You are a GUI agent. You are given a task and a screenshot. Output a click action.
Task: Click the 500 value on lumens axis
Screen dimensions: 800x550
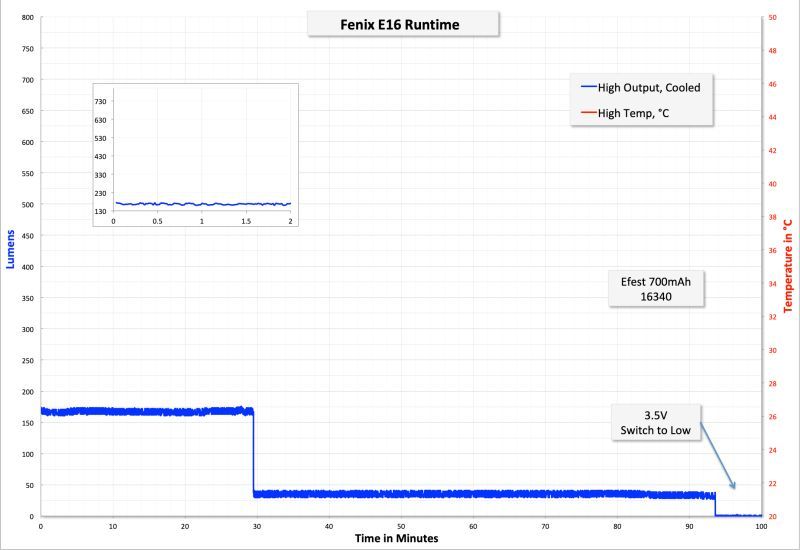(x=28, y=205)
